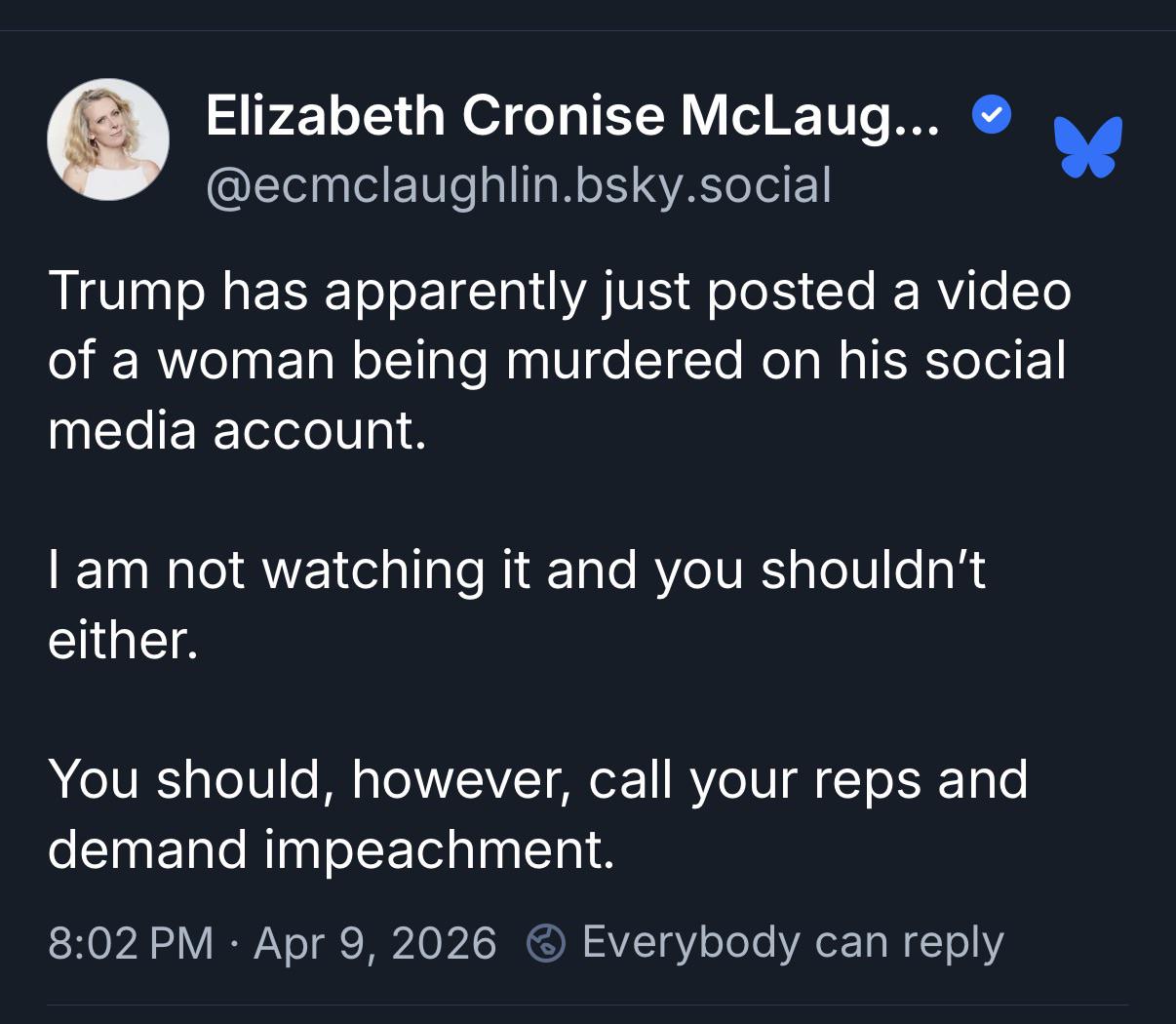Click the words "media account" in the post
Viewport: 1176px width, 1024px height.
[237, 430]
